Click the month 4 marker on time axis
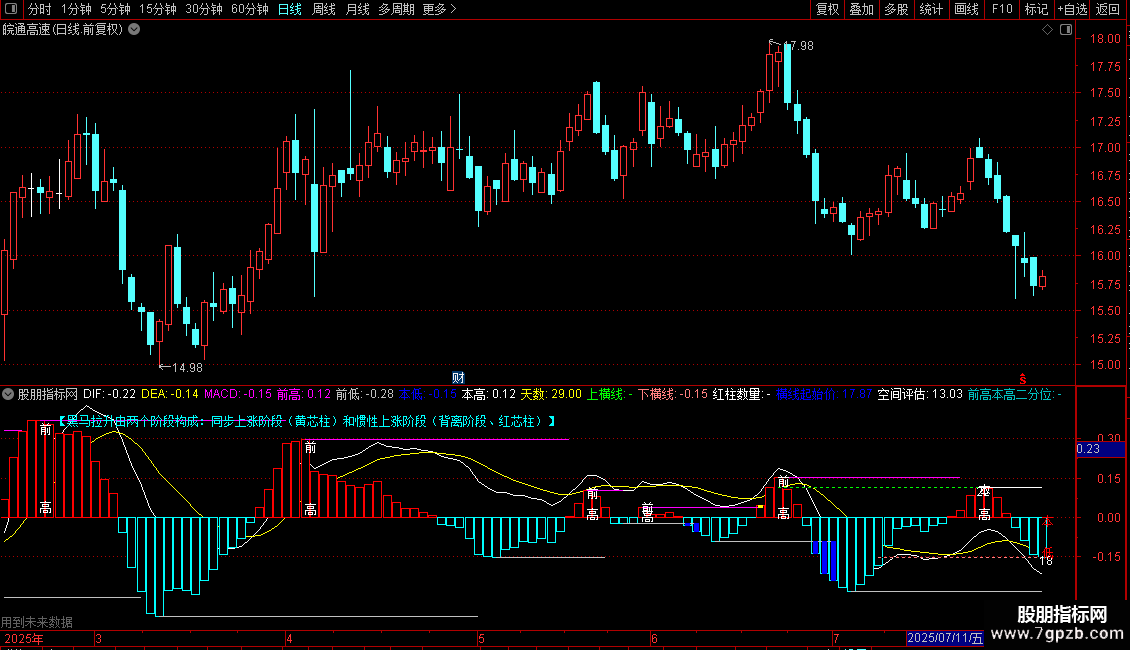Screen dimensions: 1130x650 (x=289, y=638)
